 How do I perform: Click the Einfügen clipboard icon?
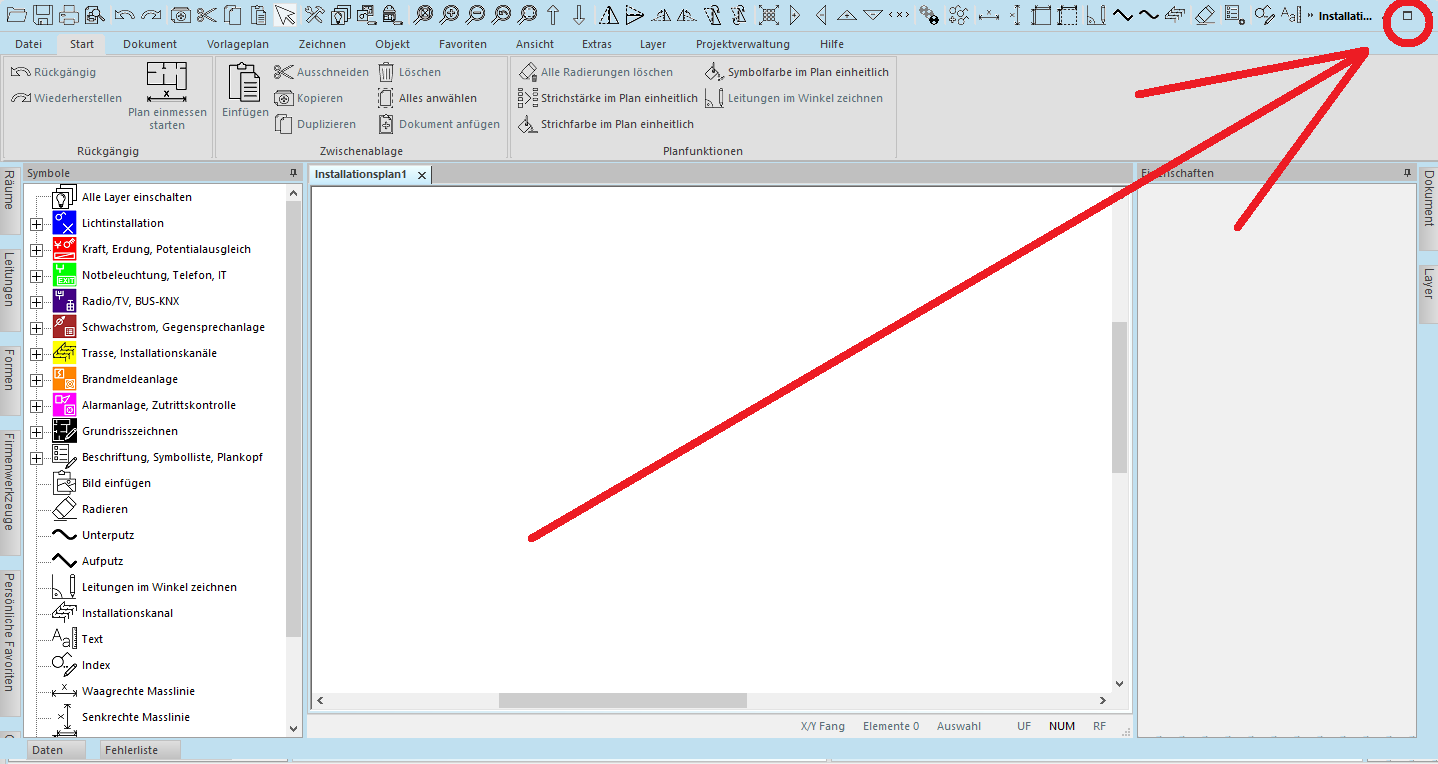point(244,90)
